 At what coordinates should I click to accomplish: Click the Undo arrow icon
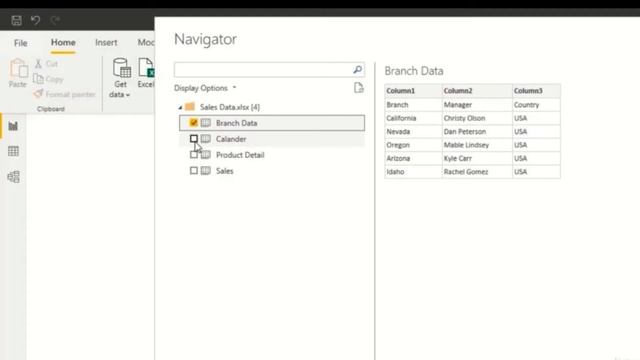(36, 20)
